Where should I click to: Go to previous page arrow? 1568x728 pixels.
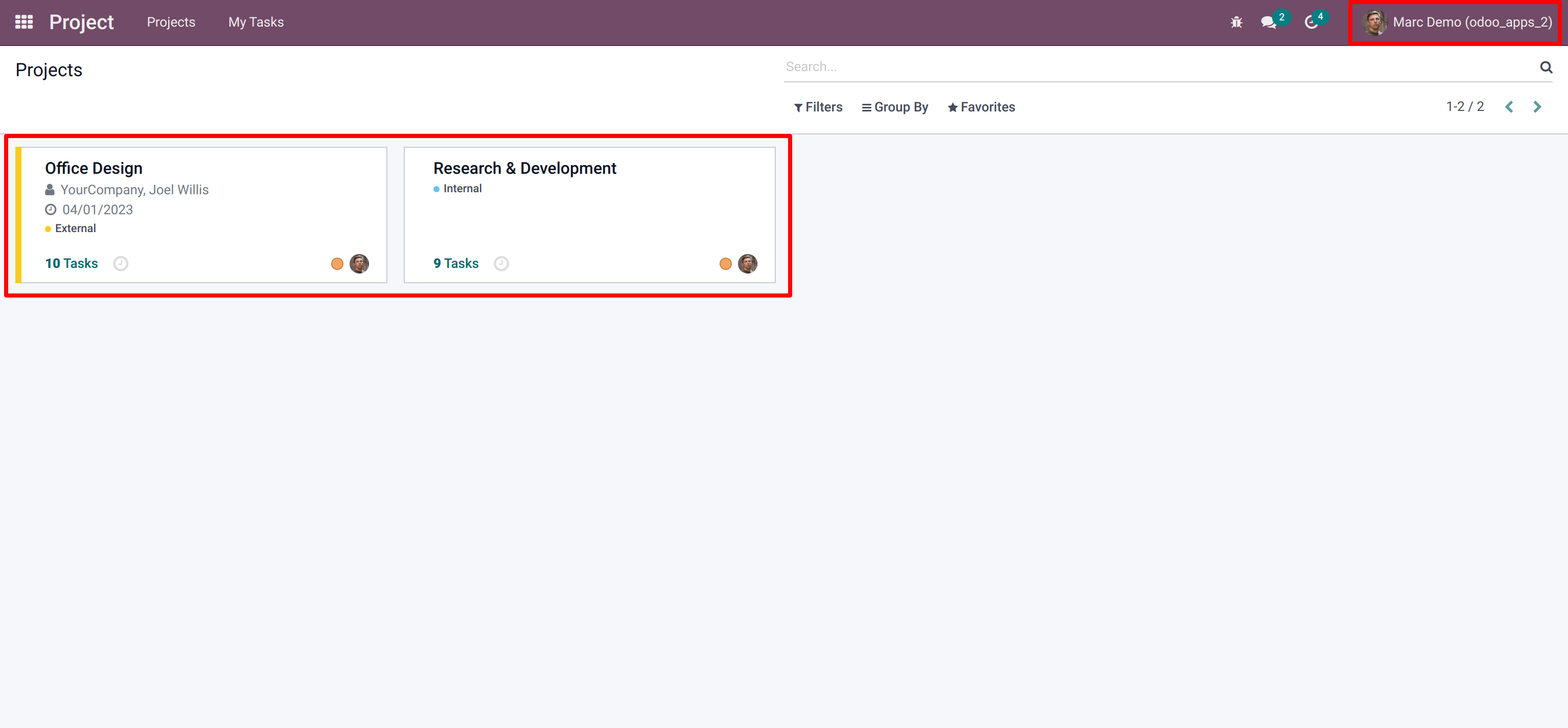(x=1509, y=107)
